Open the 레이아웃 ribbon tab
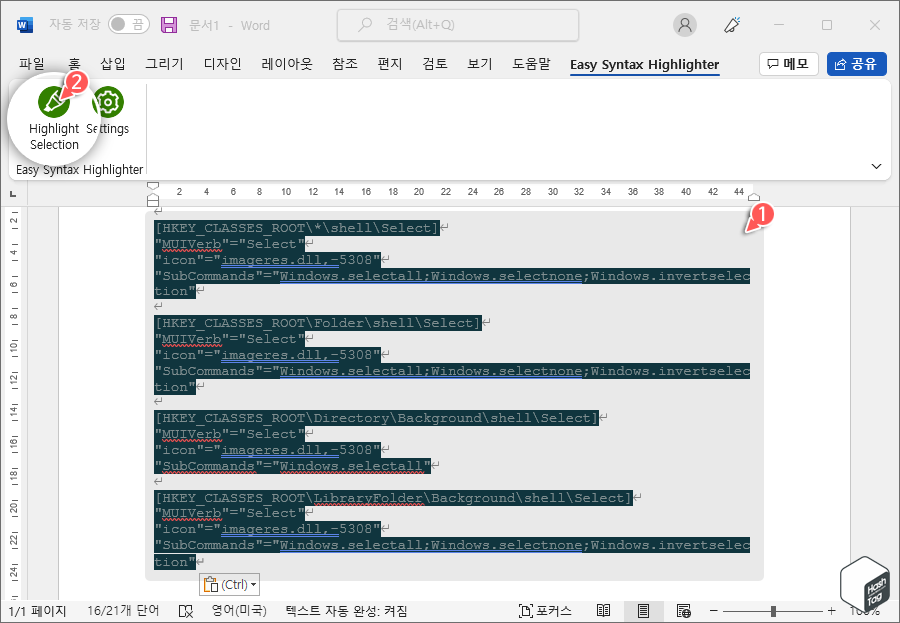This screenshot has height=623, width=900. point(286,64)
